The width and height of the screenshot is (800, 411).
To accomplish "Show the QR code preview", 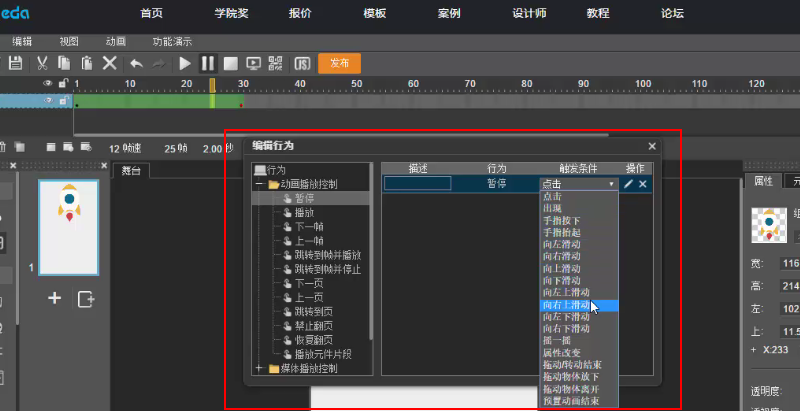I will tap(276, 64).
